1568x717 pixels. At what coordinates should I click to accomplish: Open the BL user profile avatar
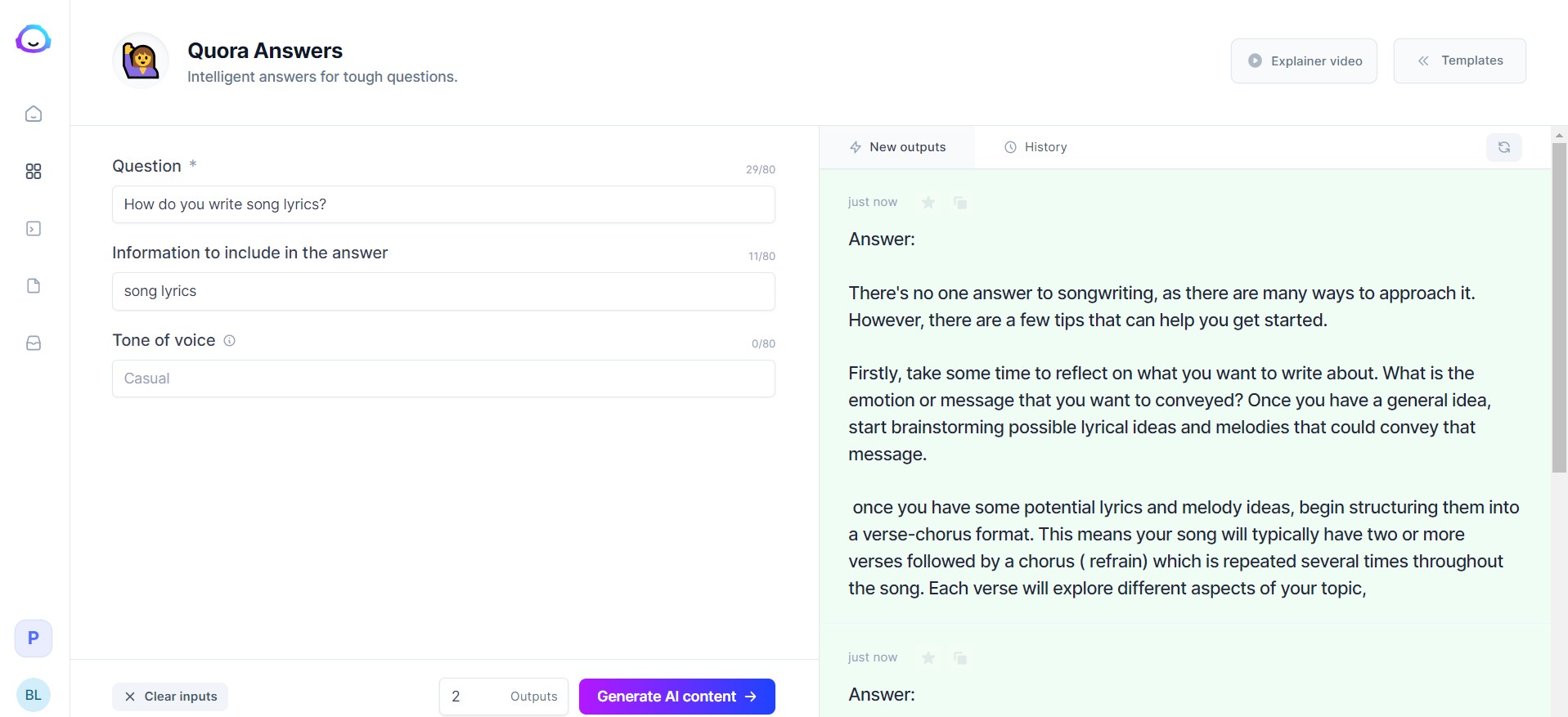(x=34, y=695)
